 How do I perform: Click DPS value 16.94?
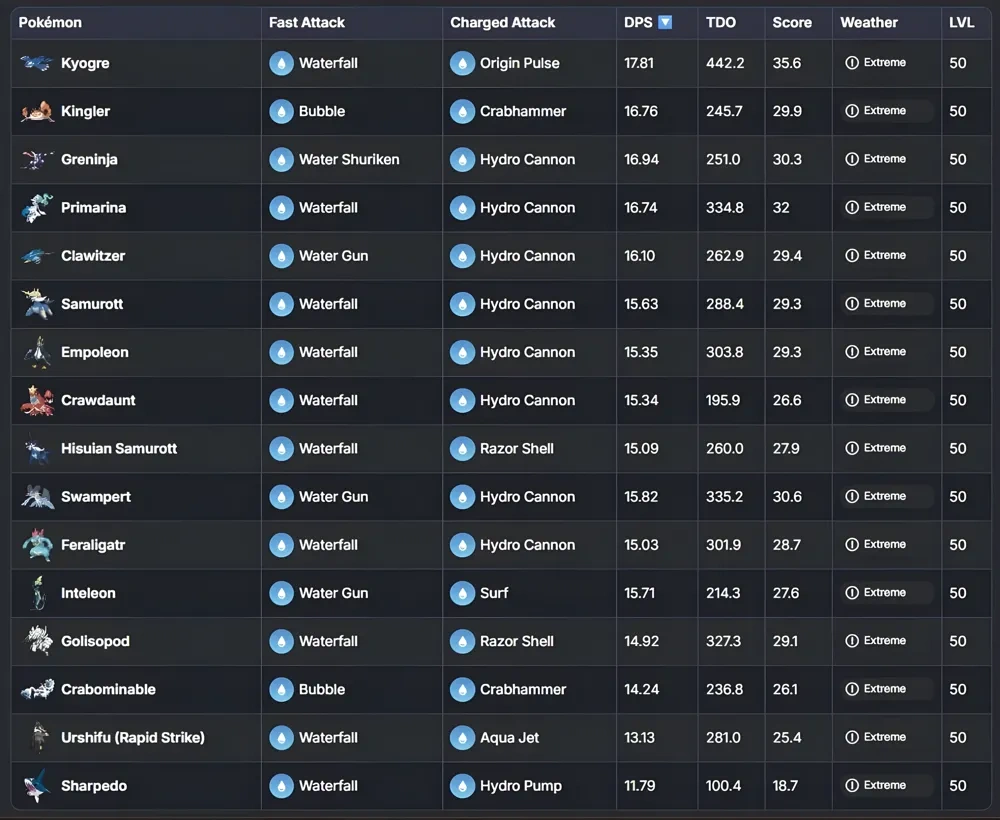pyautogui.click(x=642, y=159)
